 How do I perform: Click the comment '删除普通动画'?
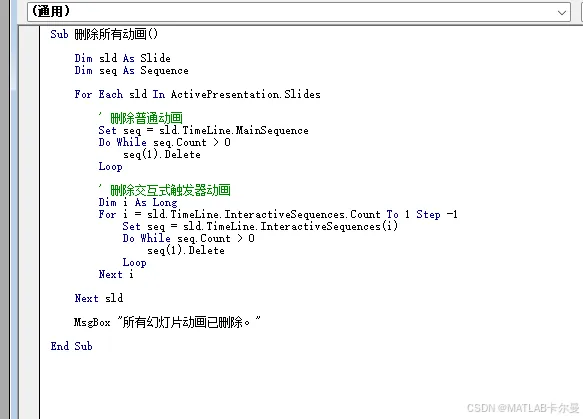[141, 118]
